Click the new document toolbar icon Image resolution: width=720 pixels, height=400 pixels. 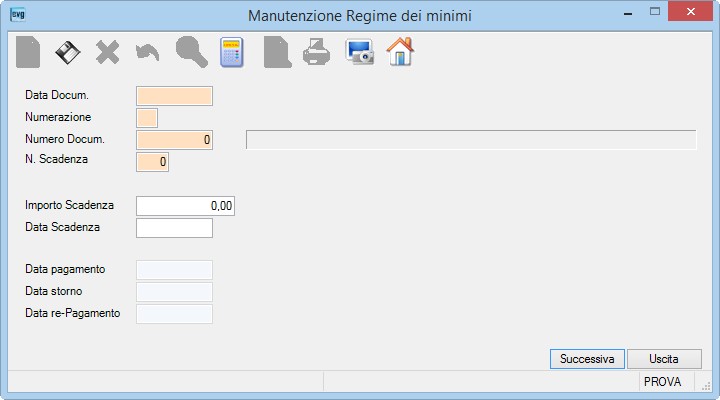pyautogui.click(x=28, y=52)
